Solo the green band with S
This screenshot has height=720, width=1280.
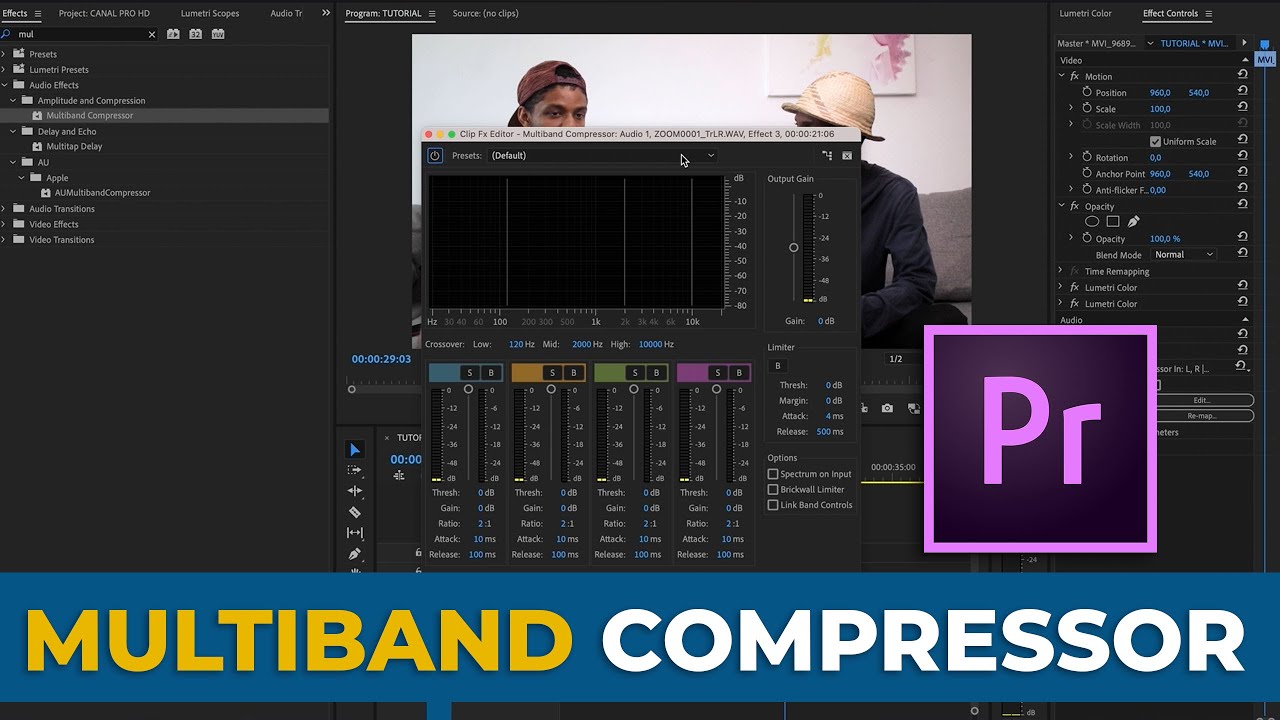pyautogui.click(x=634, y=373)
